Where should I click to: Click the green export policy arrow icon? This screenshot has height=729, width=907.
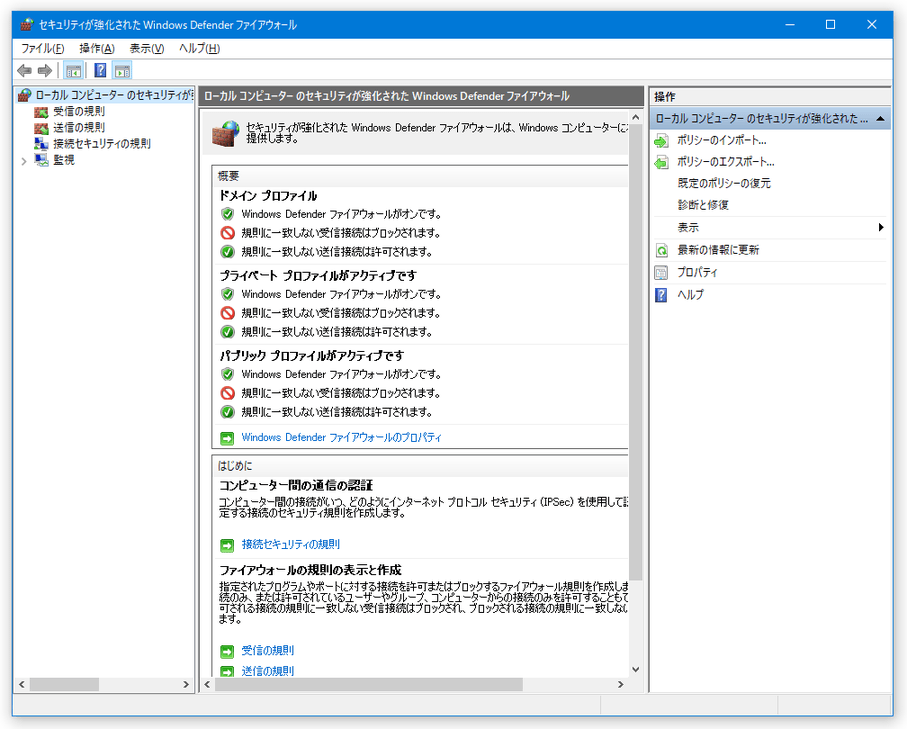click(661, 163)
